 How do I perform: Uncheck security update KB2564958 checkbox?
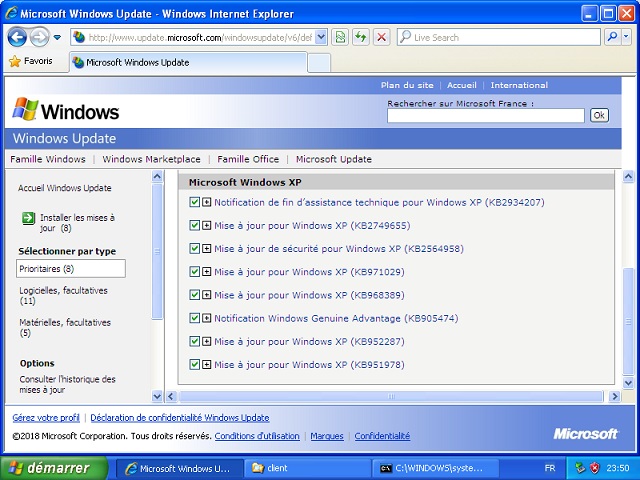(195, 249)
